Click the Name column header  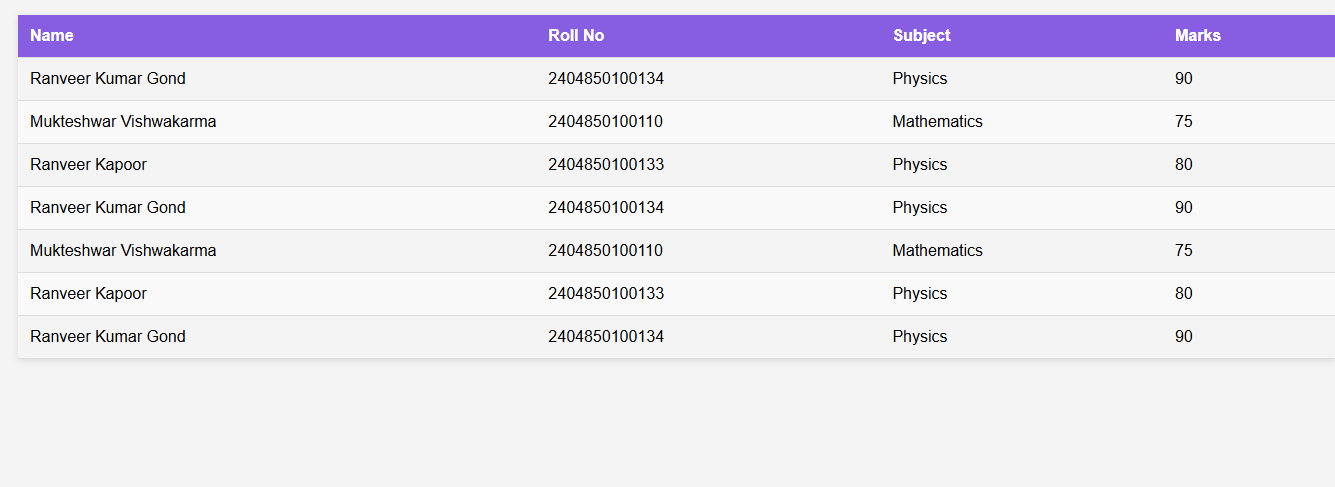pos(52,36)
